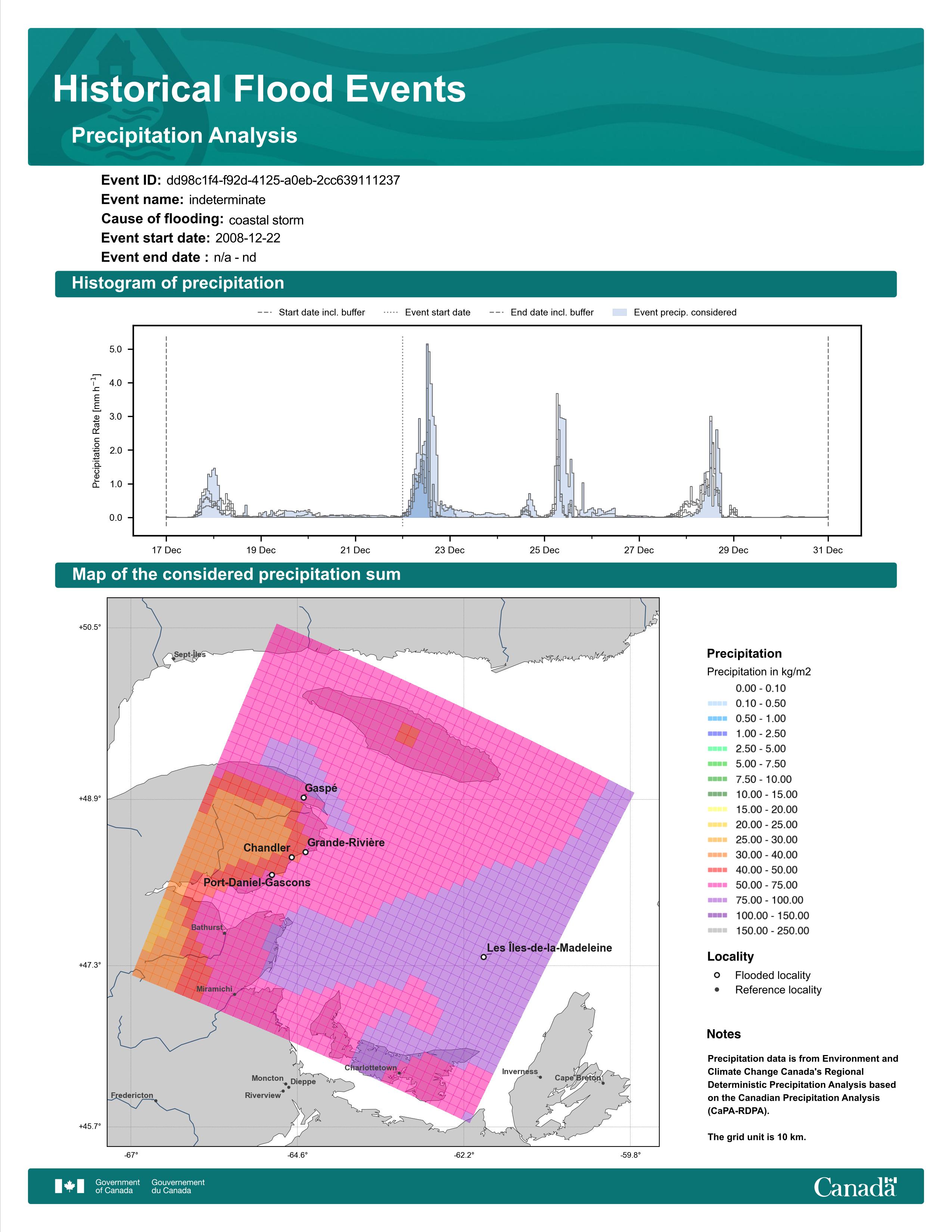Click the '19 Dec' axis tick label
Image resolution: width=952 pixels, height=1232 pixels.
click(261, 550)
